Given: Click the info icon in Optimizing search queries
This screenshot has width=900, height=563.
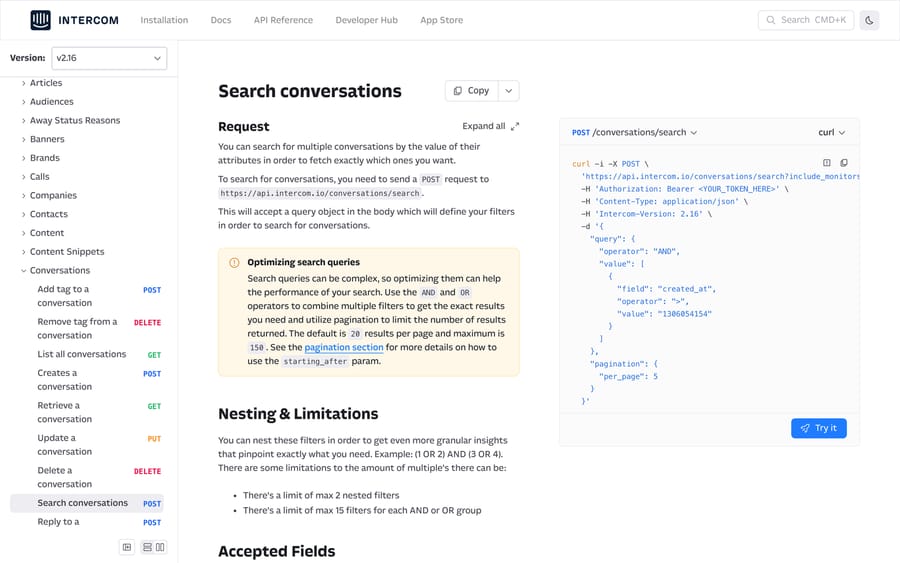Looking at the screenshot, I should (x=234, y=263).
